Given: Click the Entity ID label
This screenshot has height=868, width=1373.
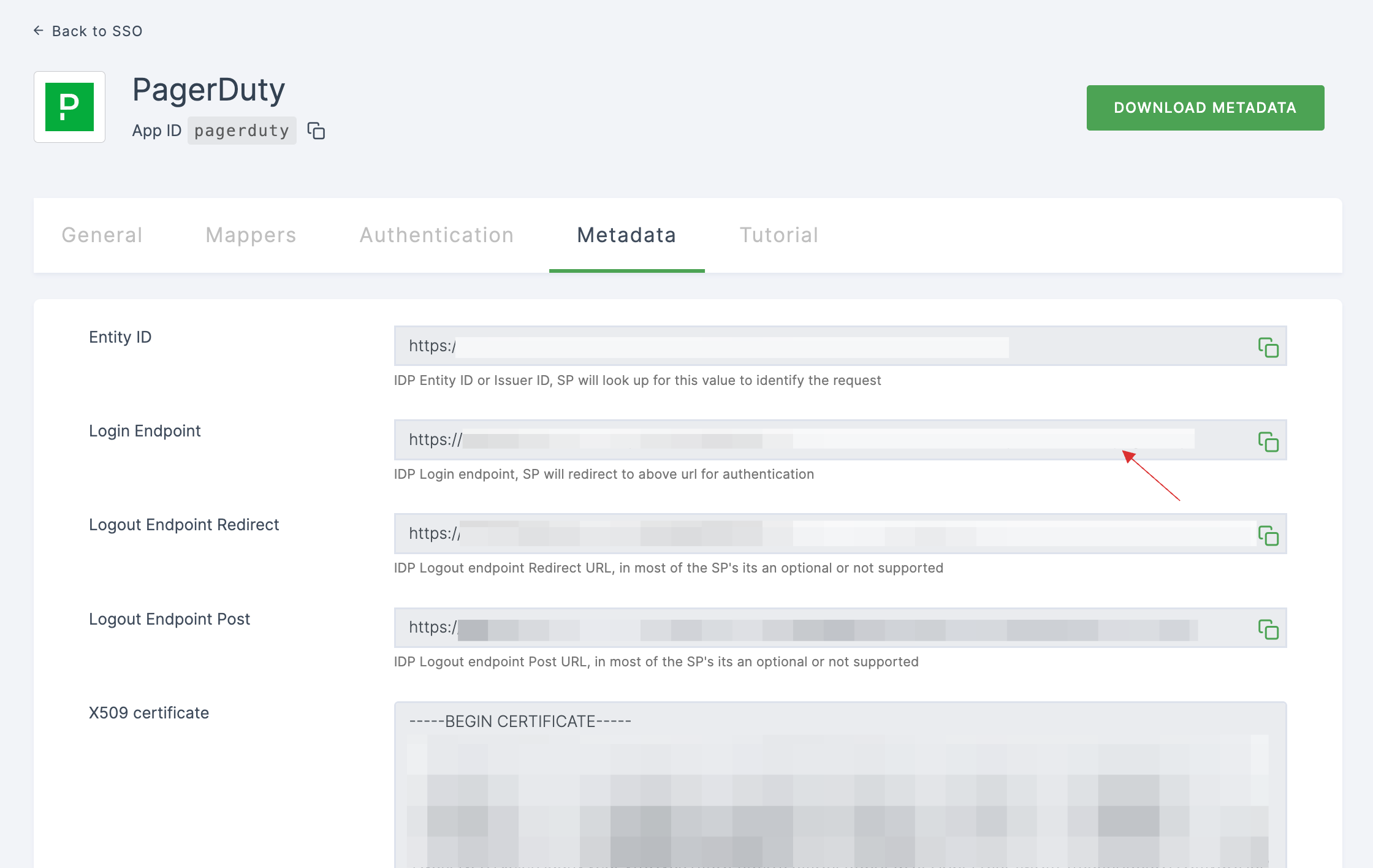Looking at the screenshot, I should (x=120, y=337).
